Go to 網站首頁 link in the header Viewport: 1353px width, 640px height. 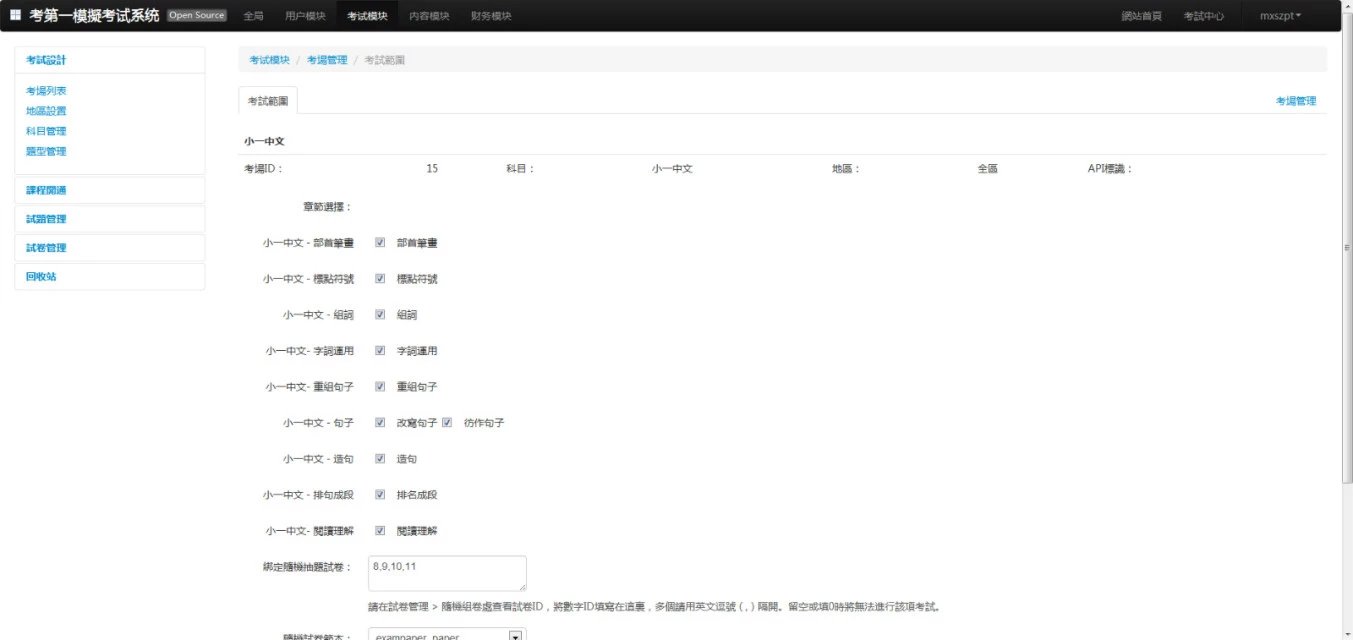pos(1141,16)
